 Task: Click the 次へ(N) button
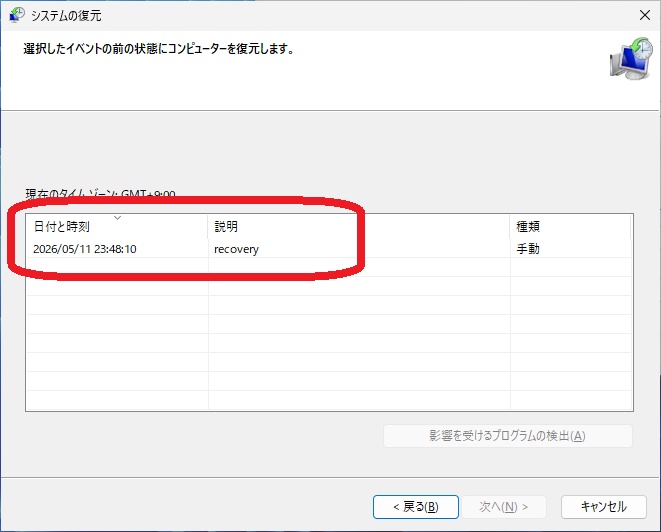pos(504,507)
